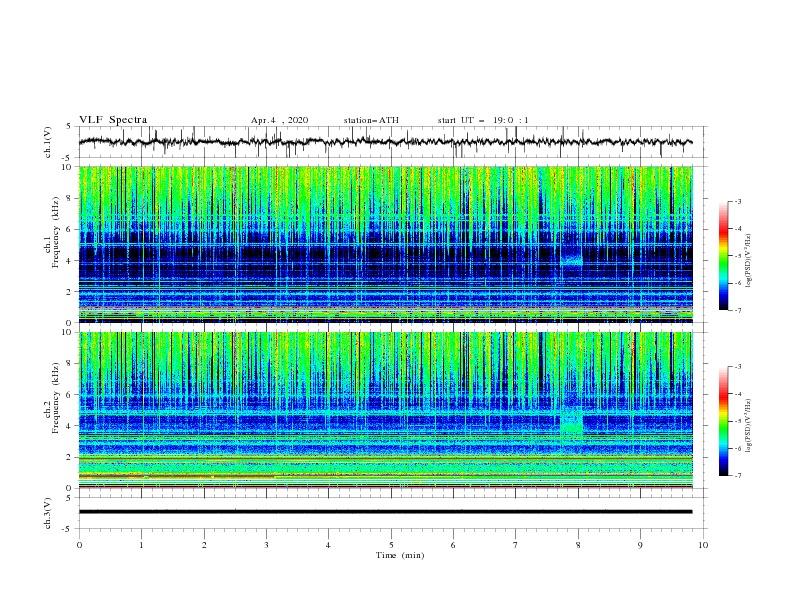This screenshot has height=612, width=792.
Task: Click the "7" tick on the time axis
Action: [x=516, y=545]
